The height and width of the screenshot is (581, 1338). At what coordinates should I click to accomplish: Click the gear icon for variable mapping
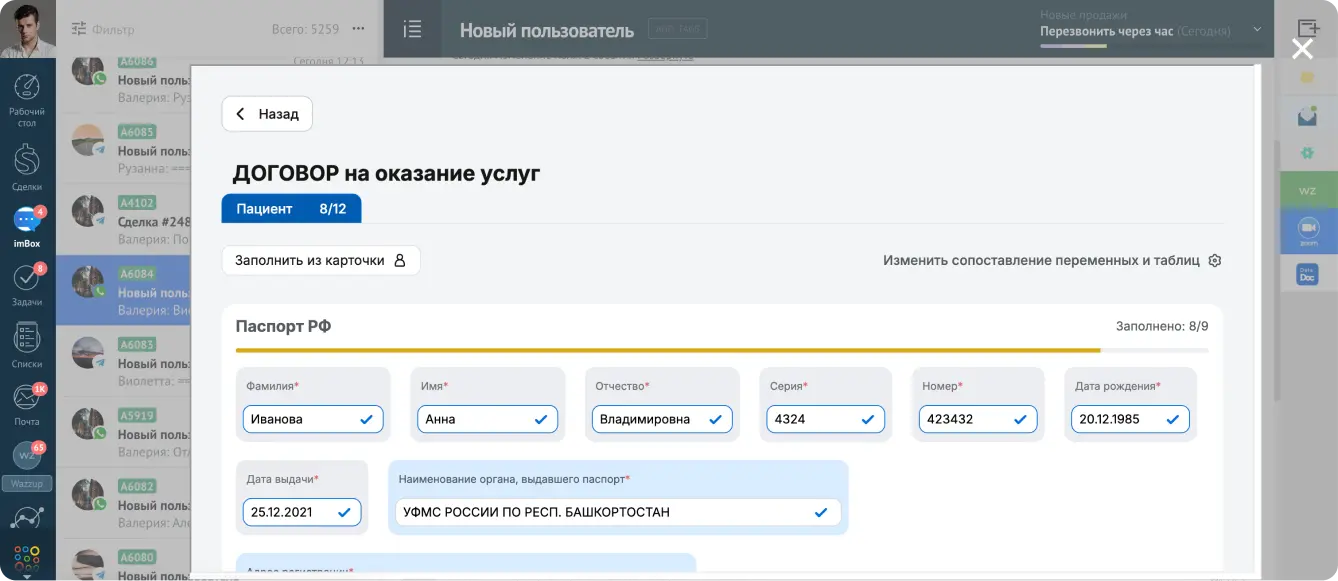pos(1215,261)
